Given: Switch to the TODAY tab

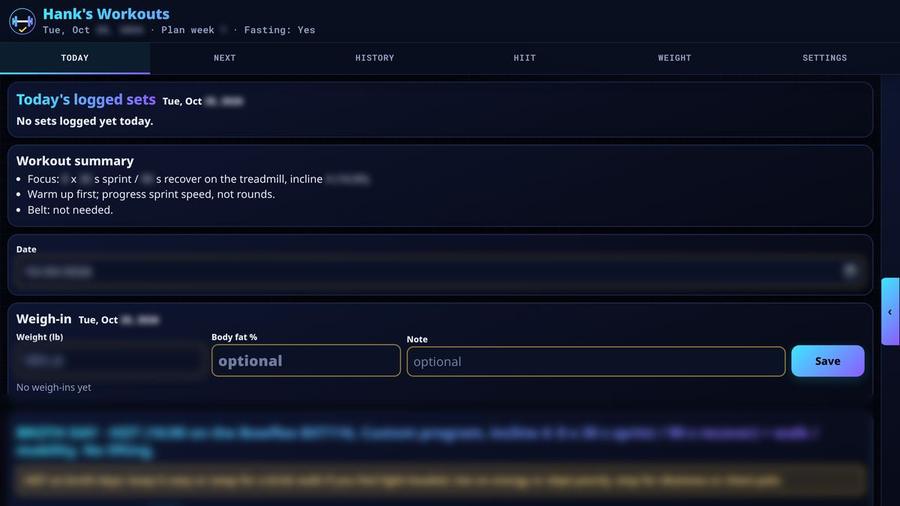Looking at the screenshot, I should [x=75, y=58].
